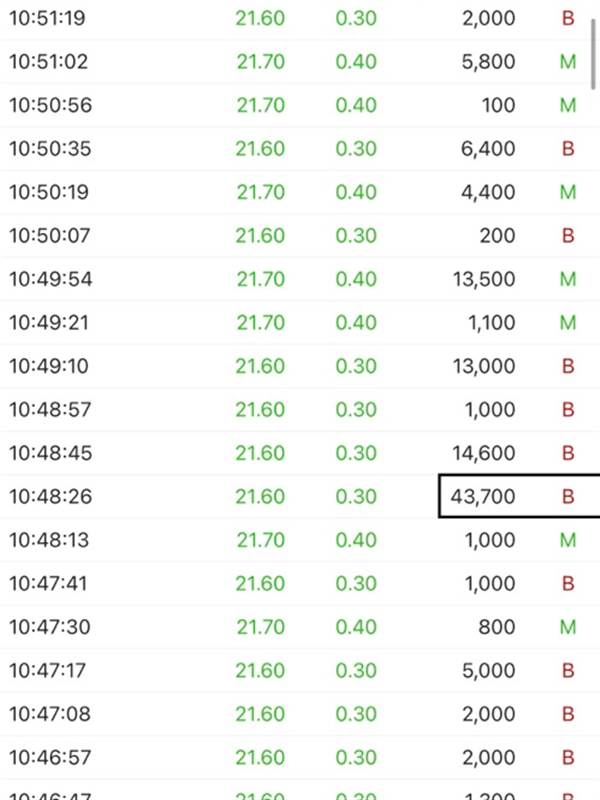The width and height of the screenshot is (600, 800).
Task: Click the highlighted 43,700 volume cell
Action: (519, 496)
